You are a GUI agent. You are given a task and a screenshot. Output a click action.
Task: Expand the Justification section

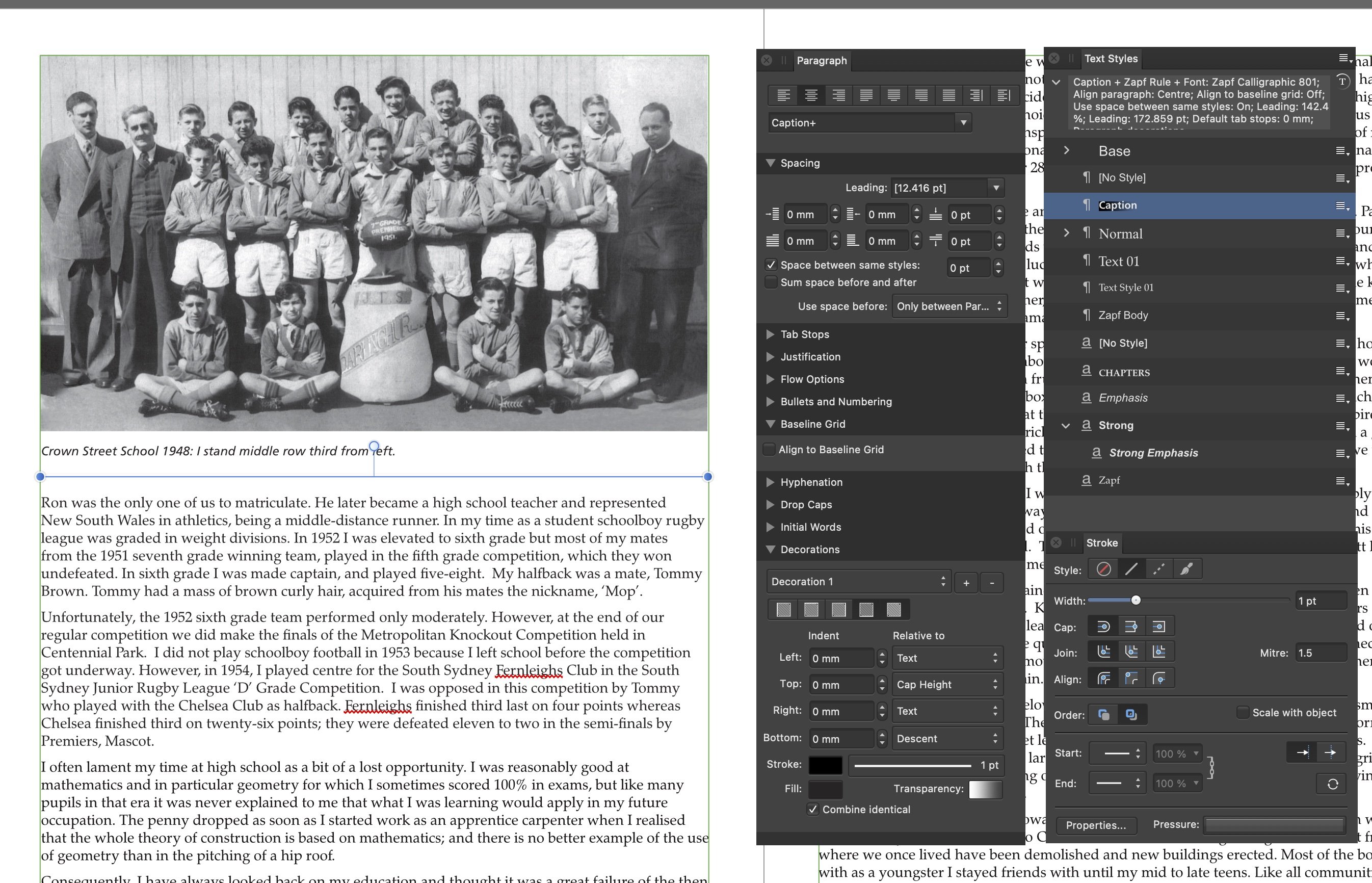[x=771, y=357]
